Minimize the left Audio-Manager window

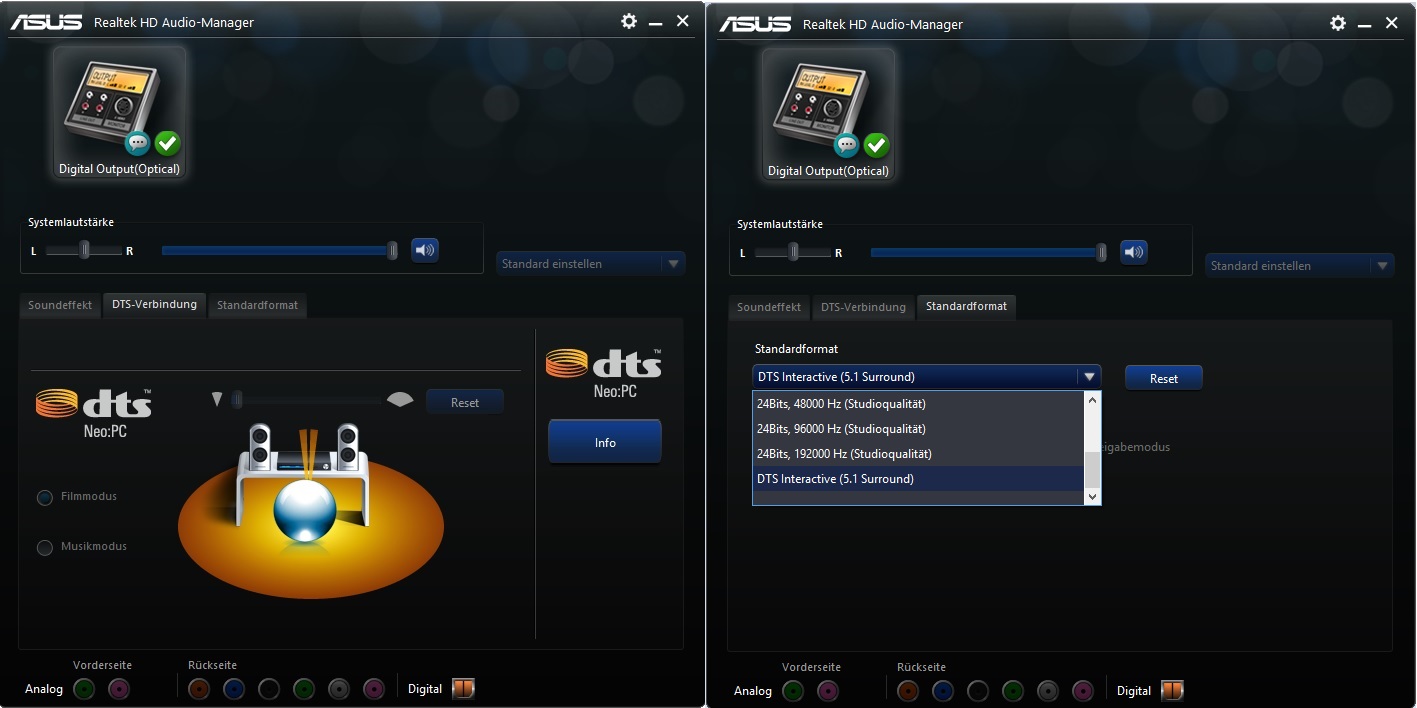[x=656, y=22]
